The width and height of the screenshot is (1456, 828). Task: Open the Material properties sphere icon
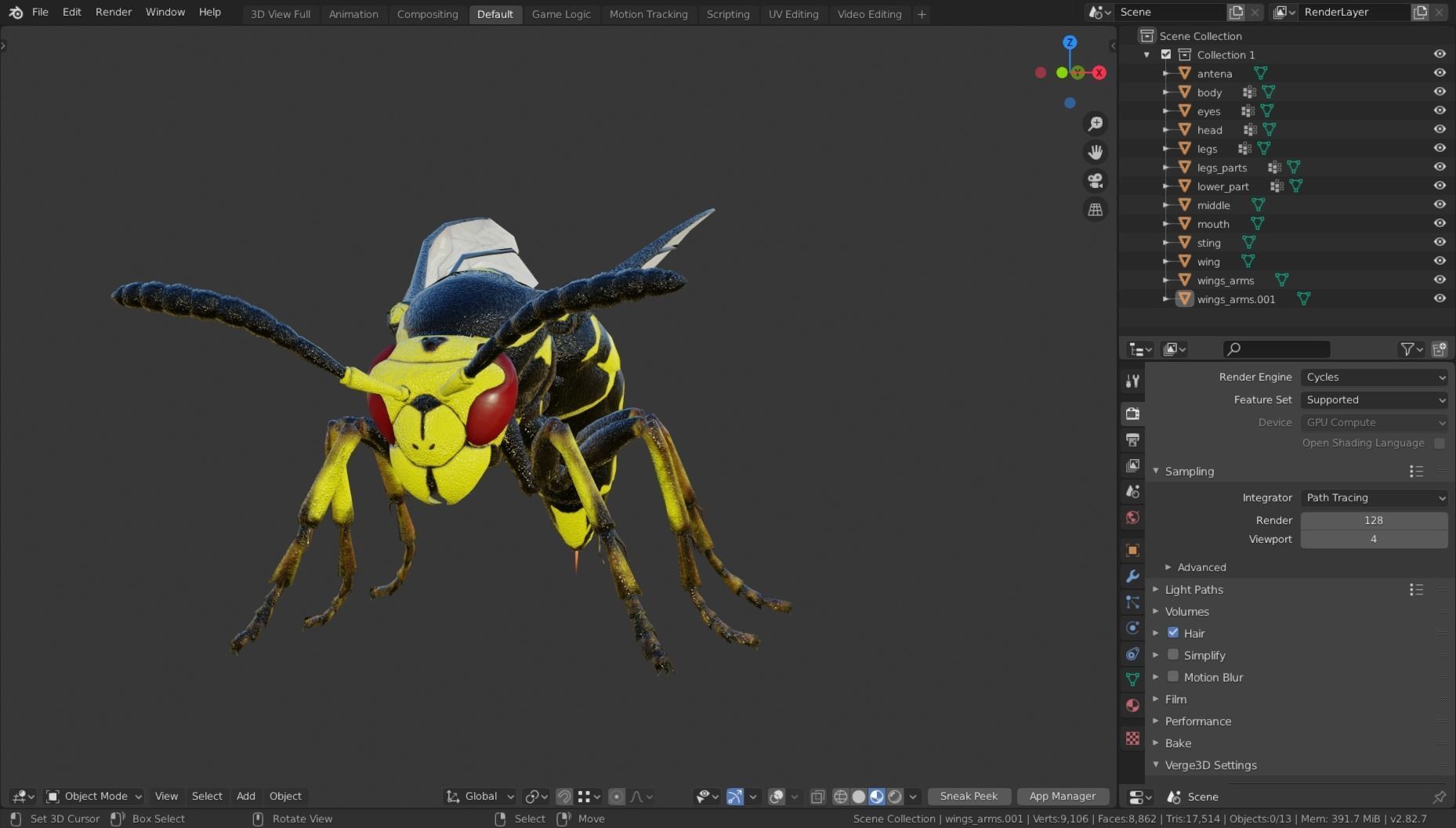(x=1132, y=705)
